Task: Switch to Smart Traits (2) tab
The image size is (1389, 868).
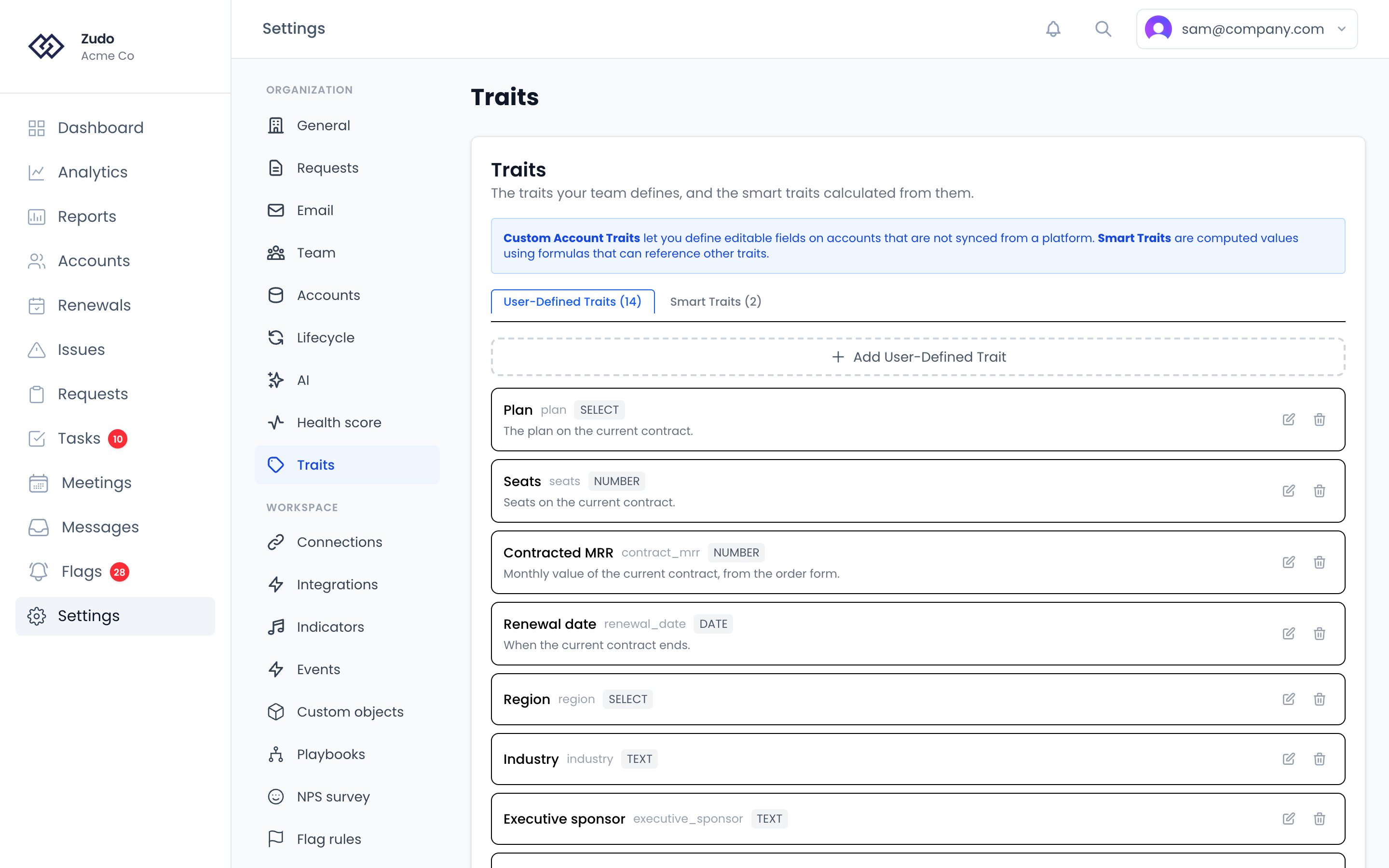Action: click(x=715, y=301)
